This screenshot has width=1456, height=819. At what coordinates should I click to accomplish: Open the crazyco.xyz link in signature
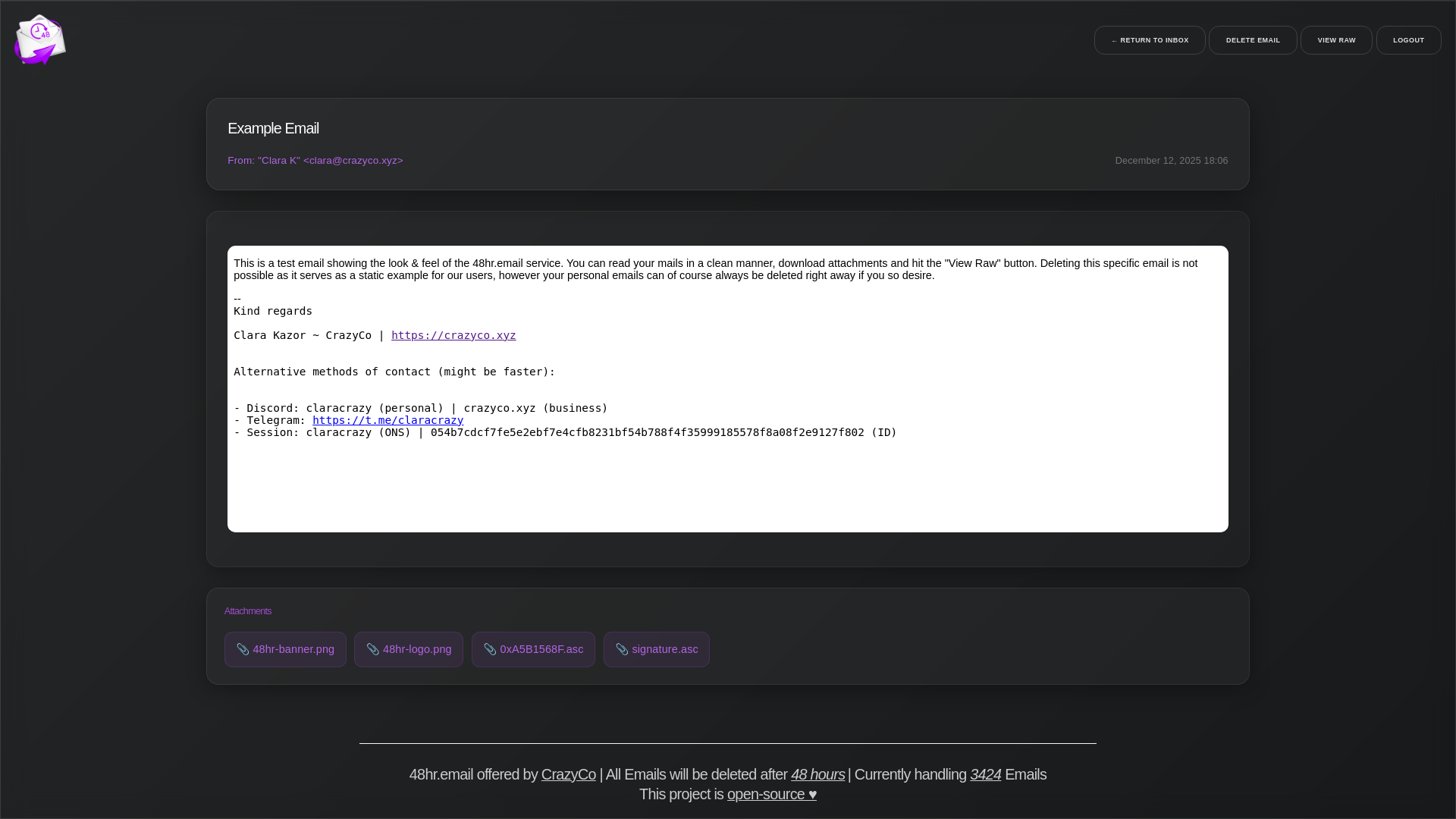click(453, 335)
